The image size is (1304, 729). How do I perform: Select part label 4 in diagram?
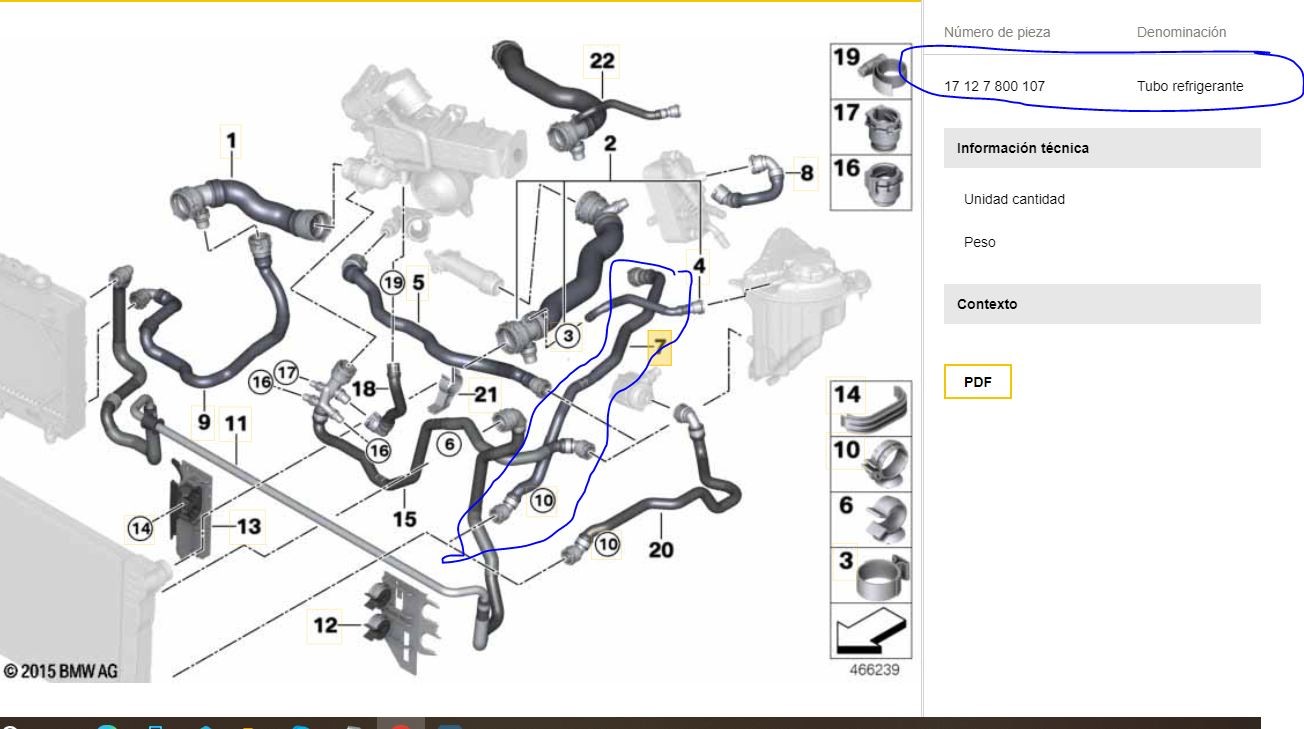pos(699,267)
